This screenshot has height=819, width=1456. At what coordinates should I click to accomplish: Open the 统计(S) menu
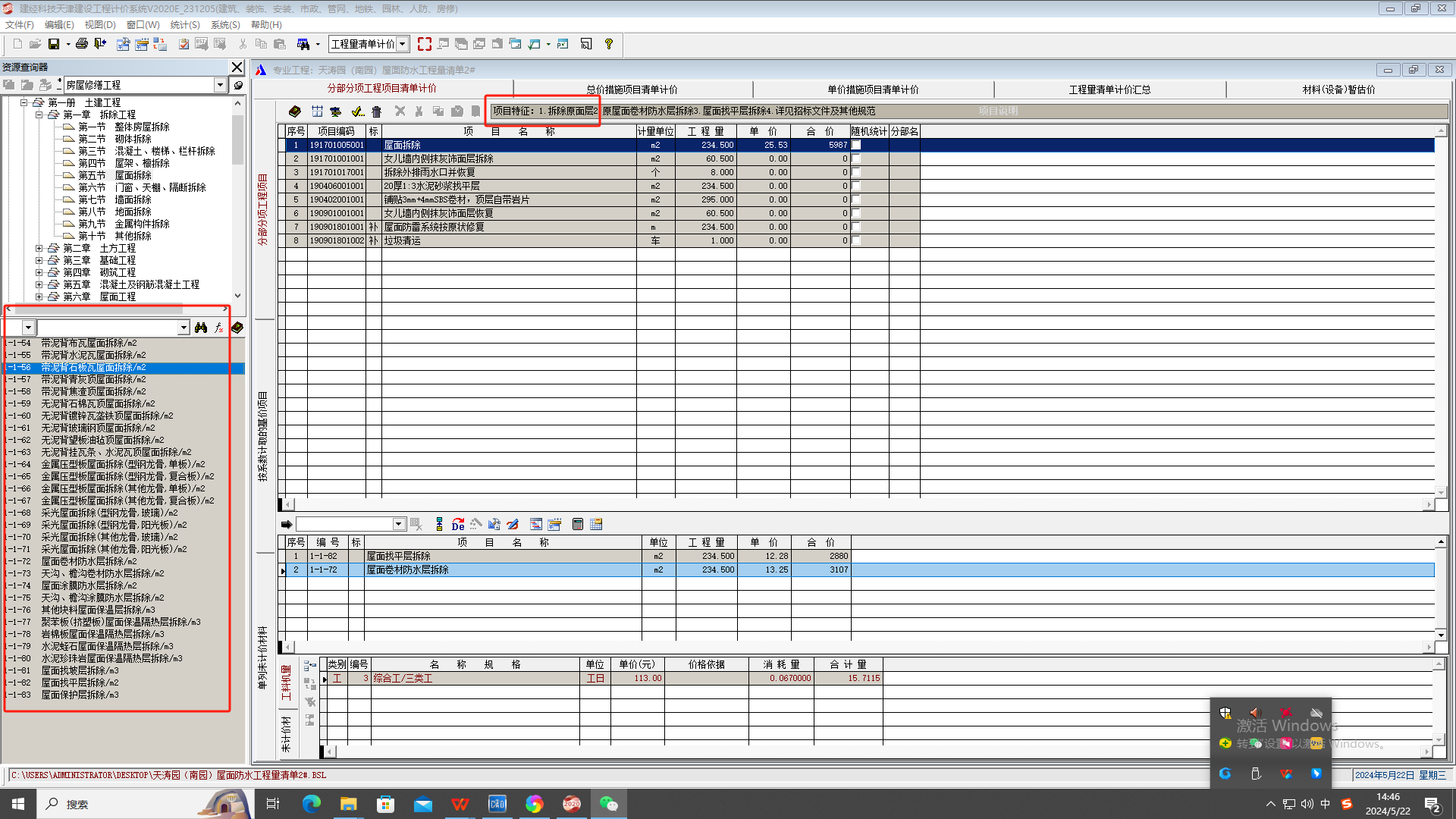click(185, 25)
